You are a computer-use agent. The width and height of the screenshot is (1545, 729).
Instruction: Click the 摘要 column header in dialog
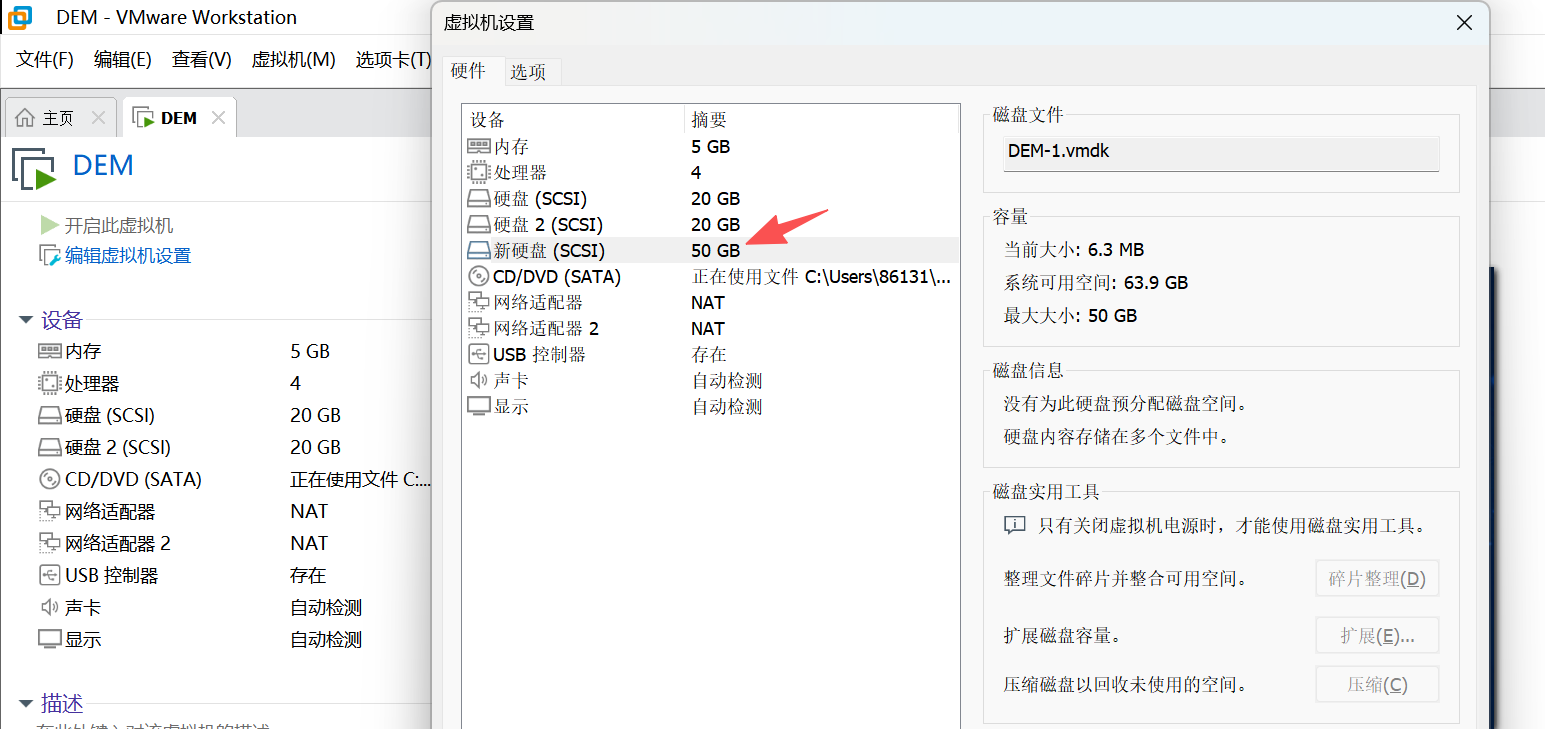click(x=821, y=120)
